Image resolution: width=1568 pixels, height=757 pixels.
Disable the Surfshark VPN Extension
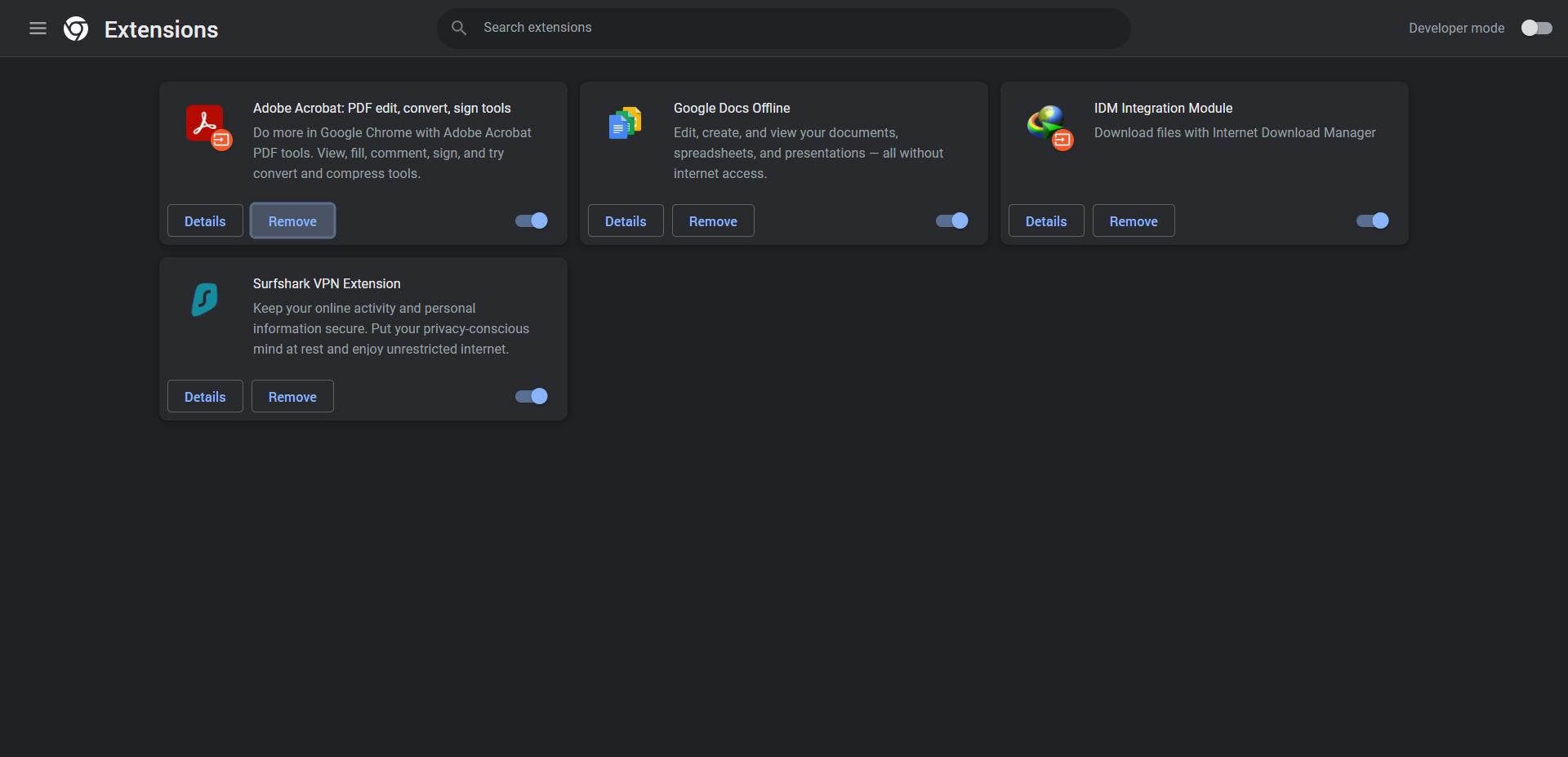(529, 396)
